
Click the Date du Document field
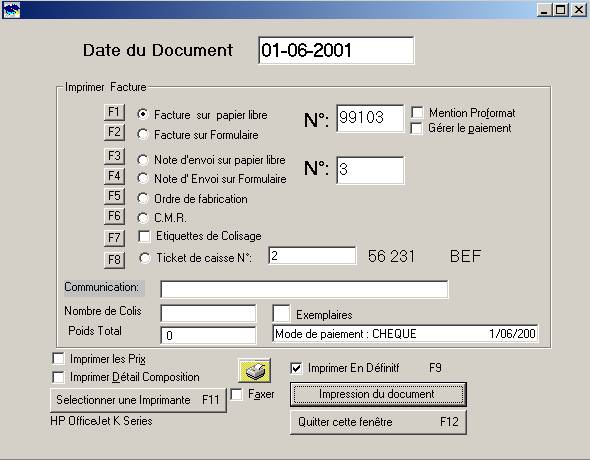click(336, 50)
